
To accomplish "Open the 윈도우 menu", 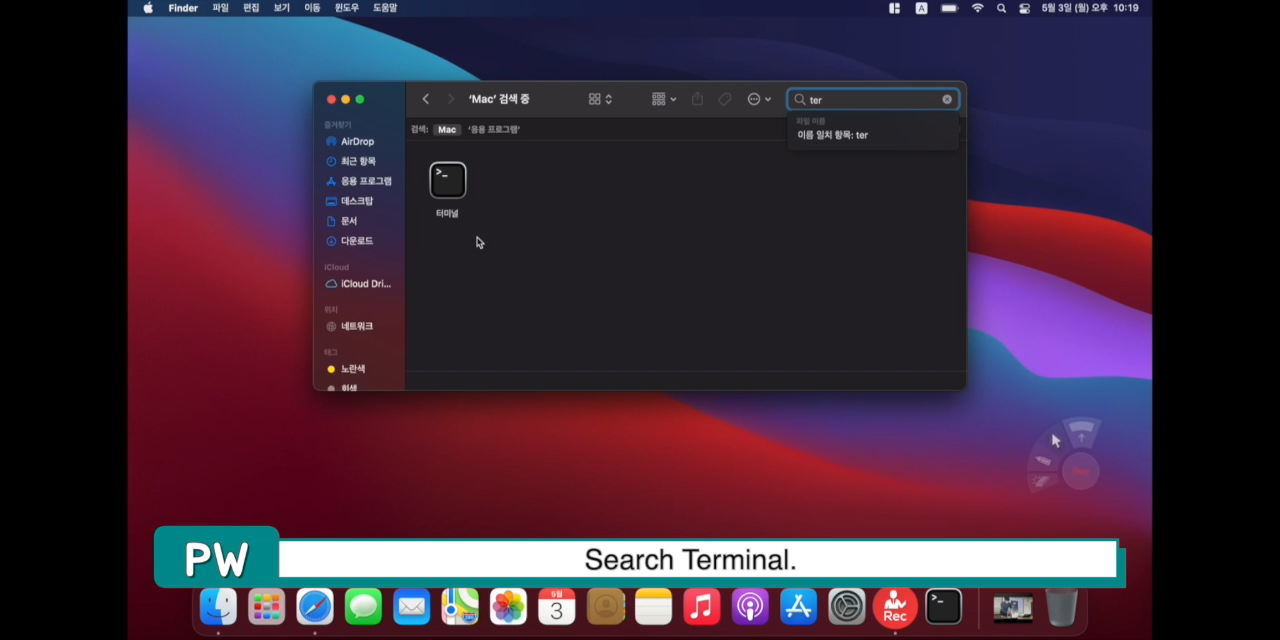I will (x=347, y=8).
